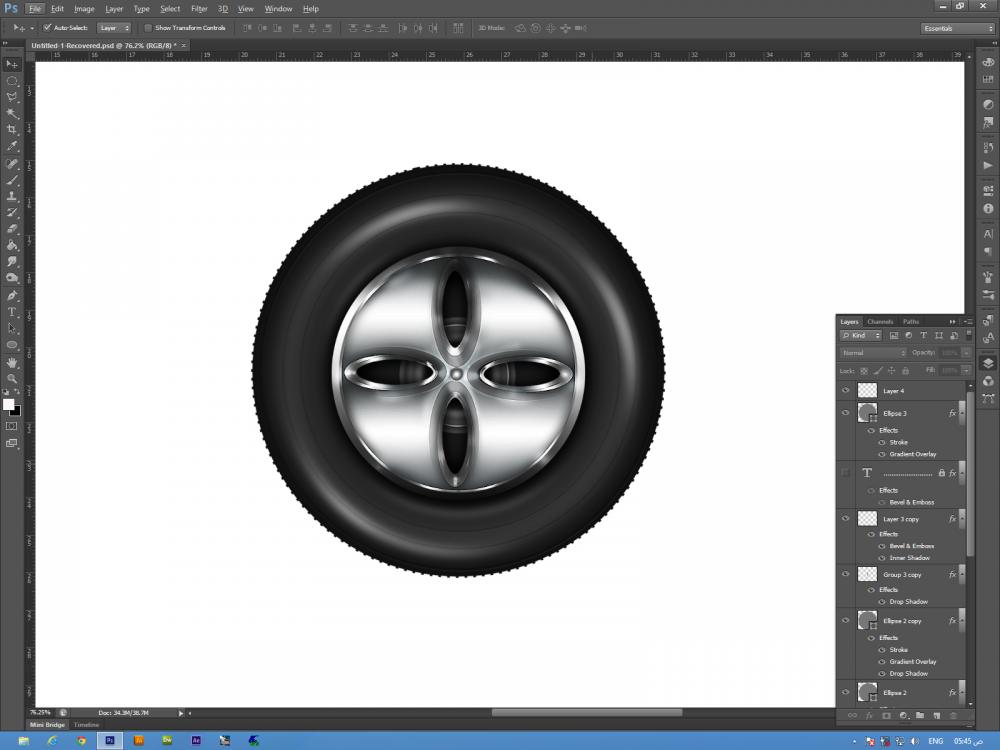
Task: Select the Paint Bucket tool
Action: click(12, 246)
